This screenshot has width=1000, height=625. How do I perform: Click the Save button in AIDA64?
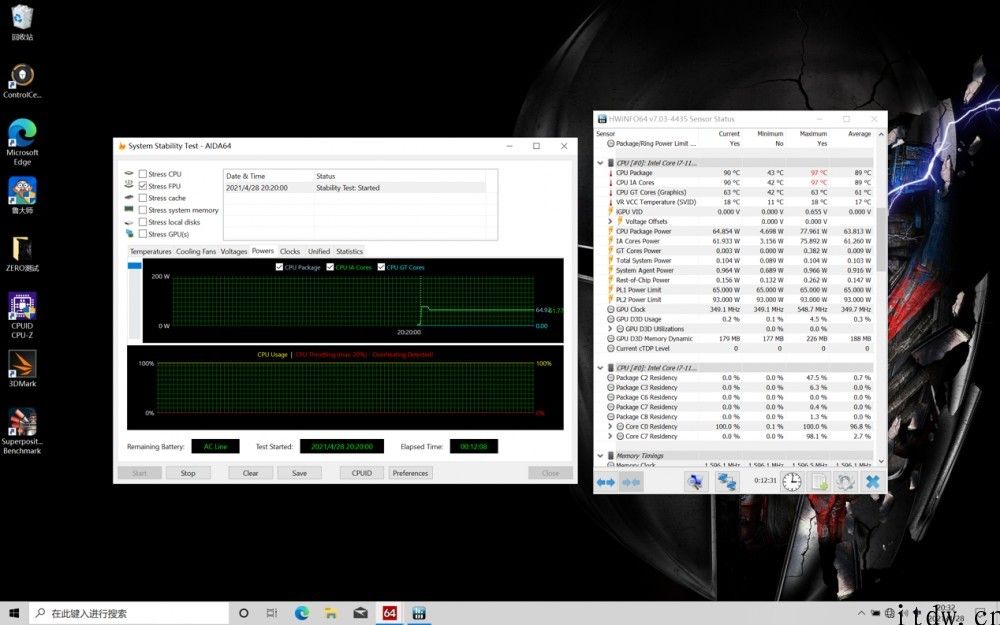pos(300,473)
